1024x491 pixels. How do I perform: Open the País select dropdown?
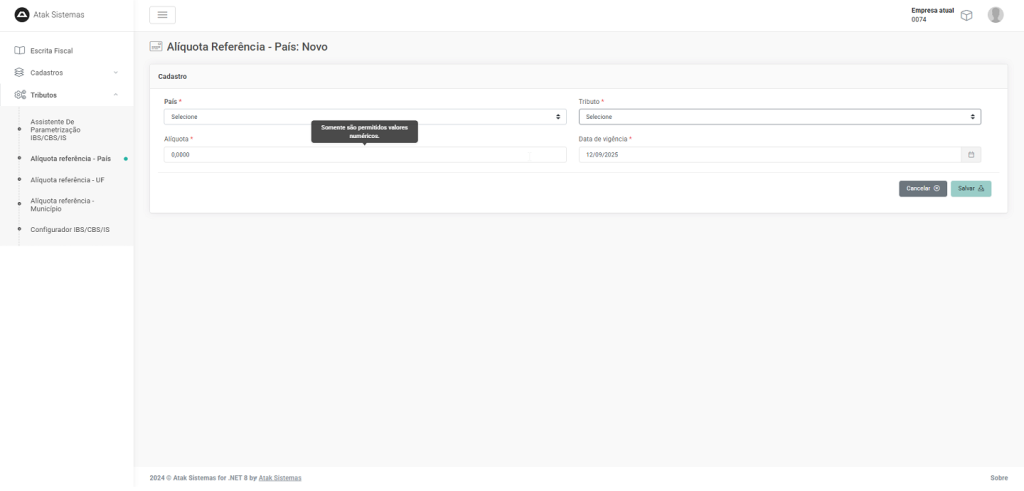click(365, 117)
